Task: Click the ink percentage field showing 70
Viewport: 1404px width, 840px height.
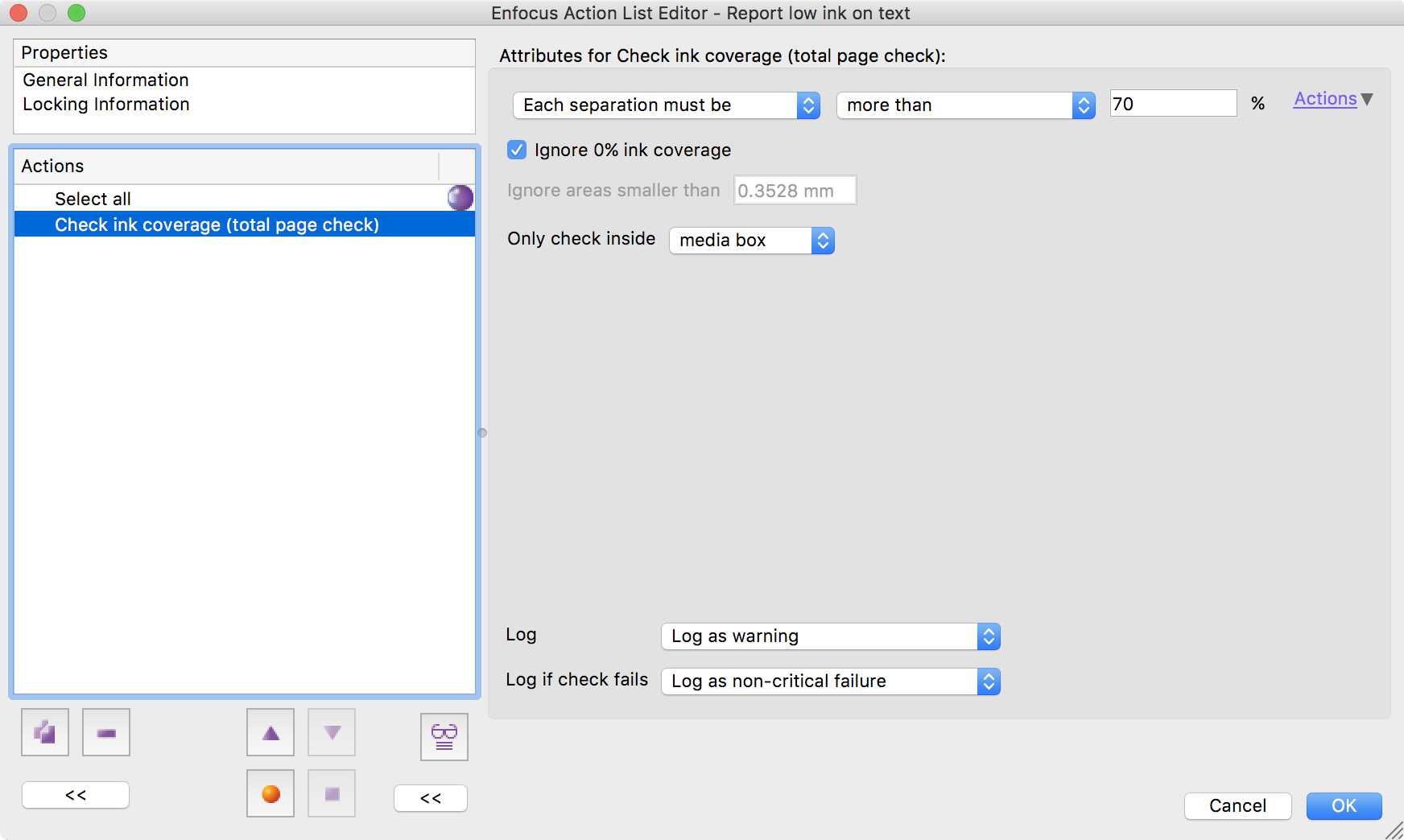Action: [x=1172, y=104]
